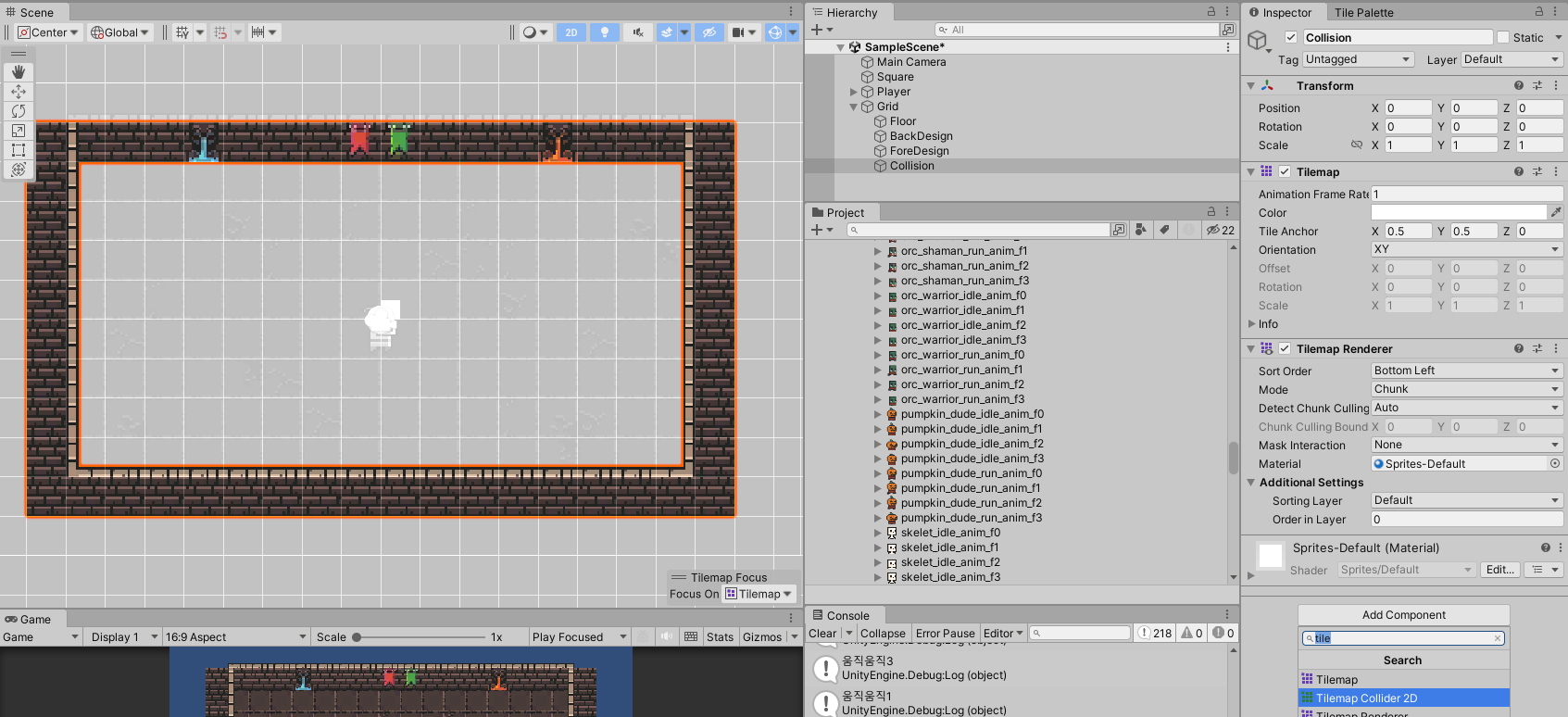
Task: Click the material Edit... button
Action: [x=1499, y=570]
